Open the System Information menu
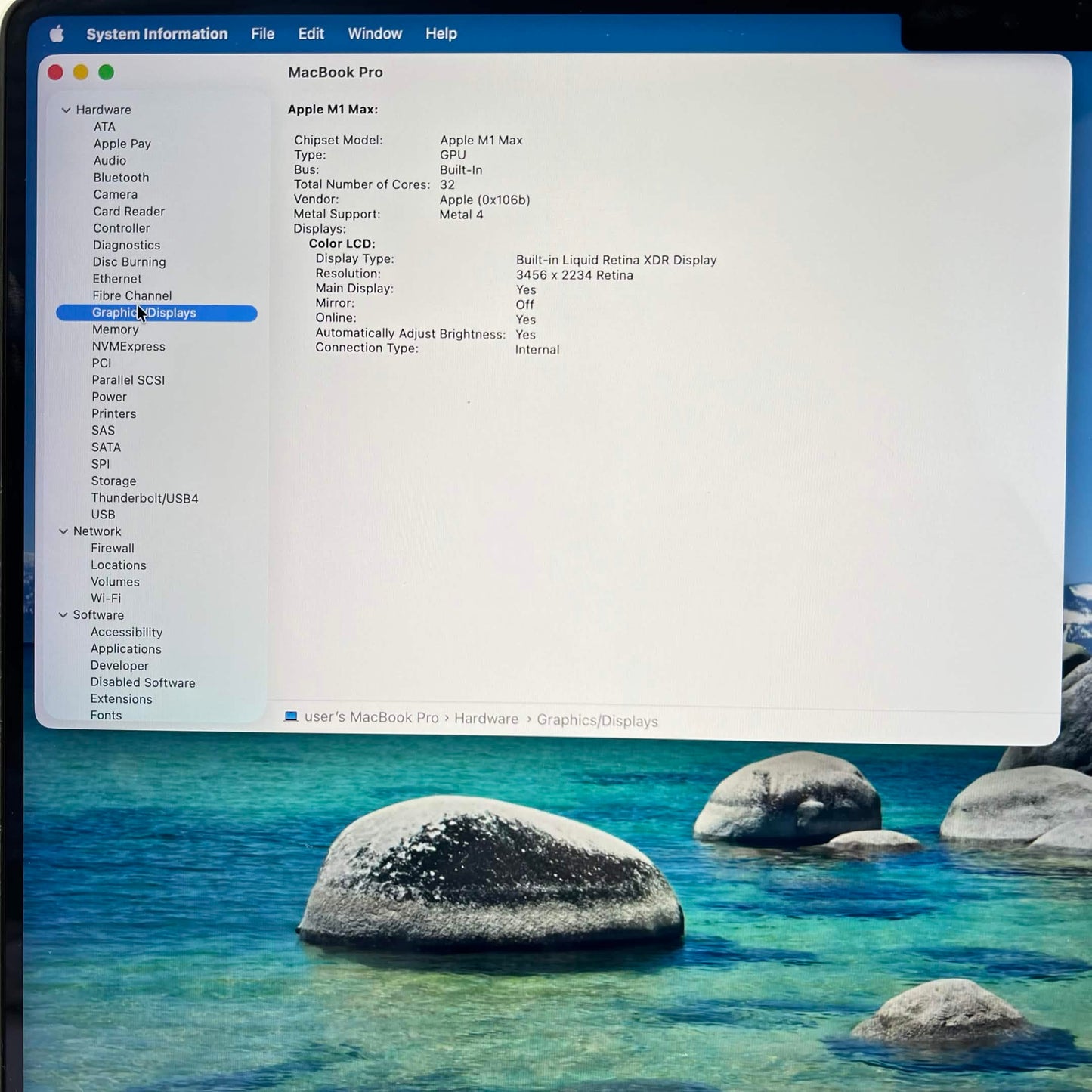This screenshot has height=1092, width=1092. (157, 34)
